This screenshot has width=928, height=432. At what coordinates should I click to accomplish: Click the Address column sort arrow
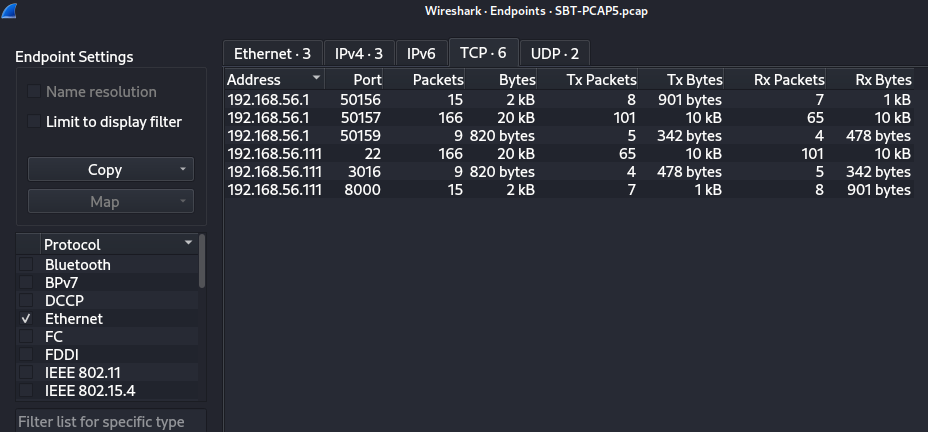point(317,78)
